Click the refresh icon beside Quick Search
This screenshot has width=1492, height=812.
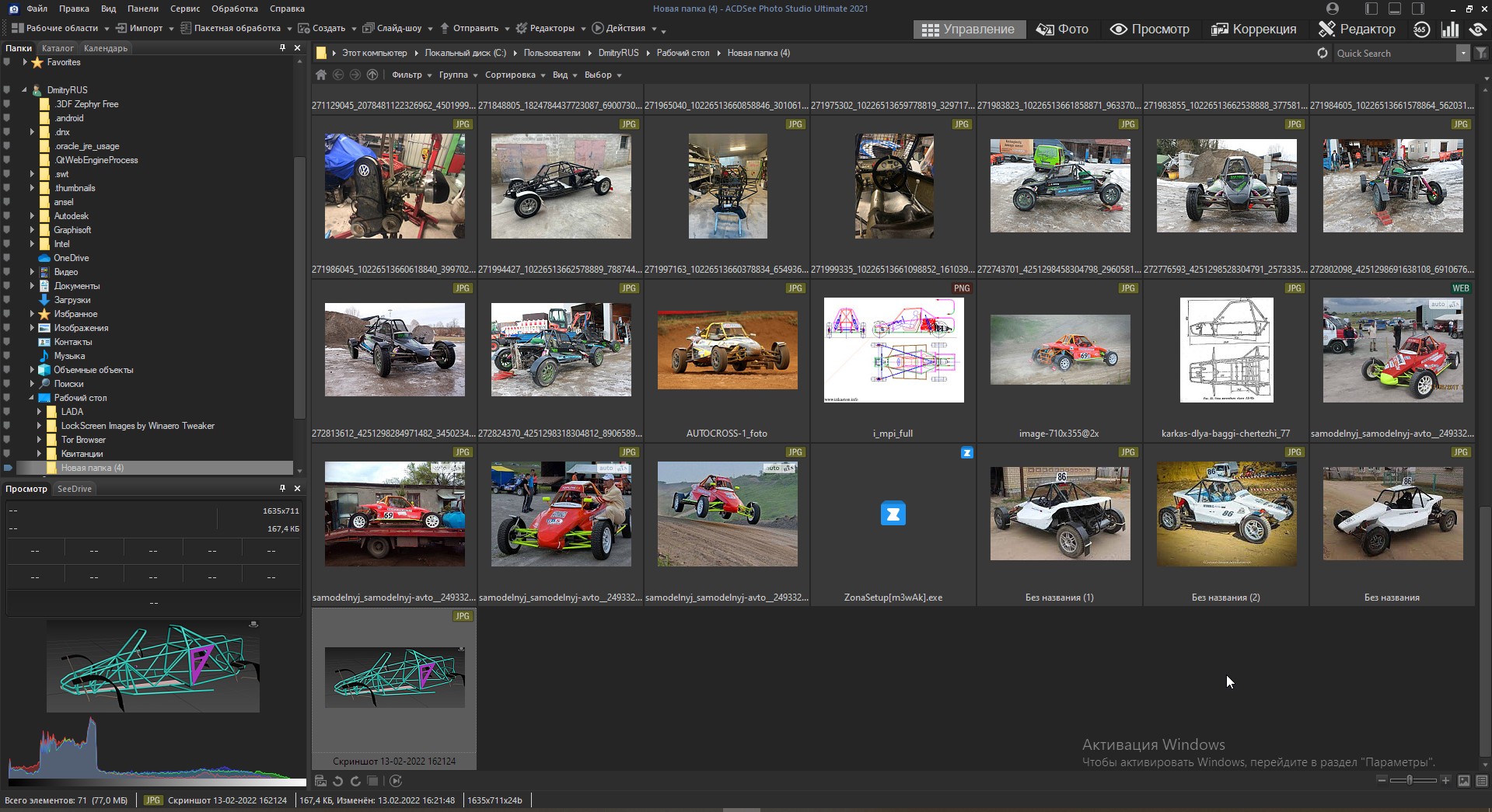1322,53
